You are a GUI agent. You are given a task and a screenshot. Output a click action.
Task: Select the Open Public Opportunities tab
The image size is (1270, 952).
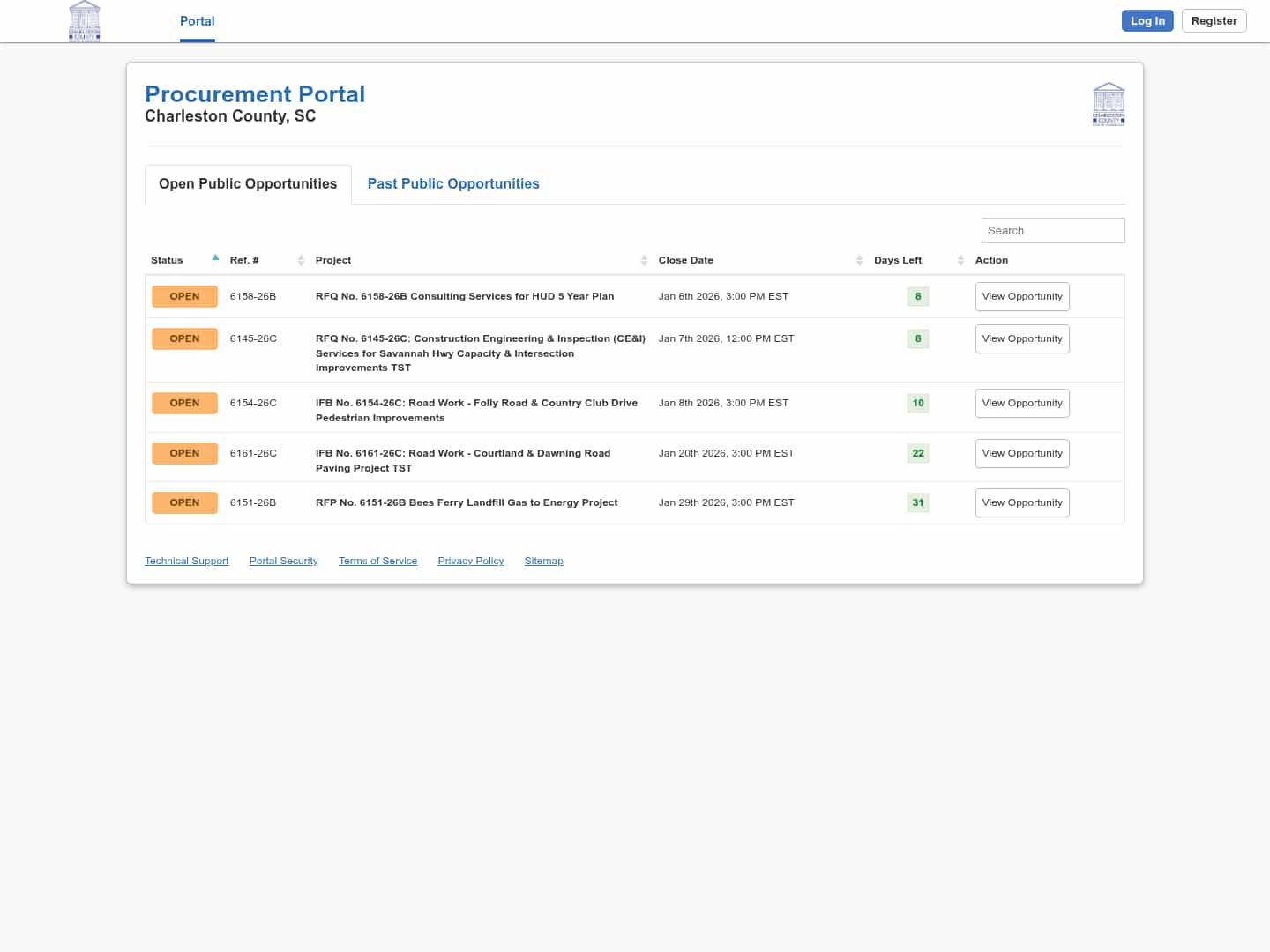point(248,183)
